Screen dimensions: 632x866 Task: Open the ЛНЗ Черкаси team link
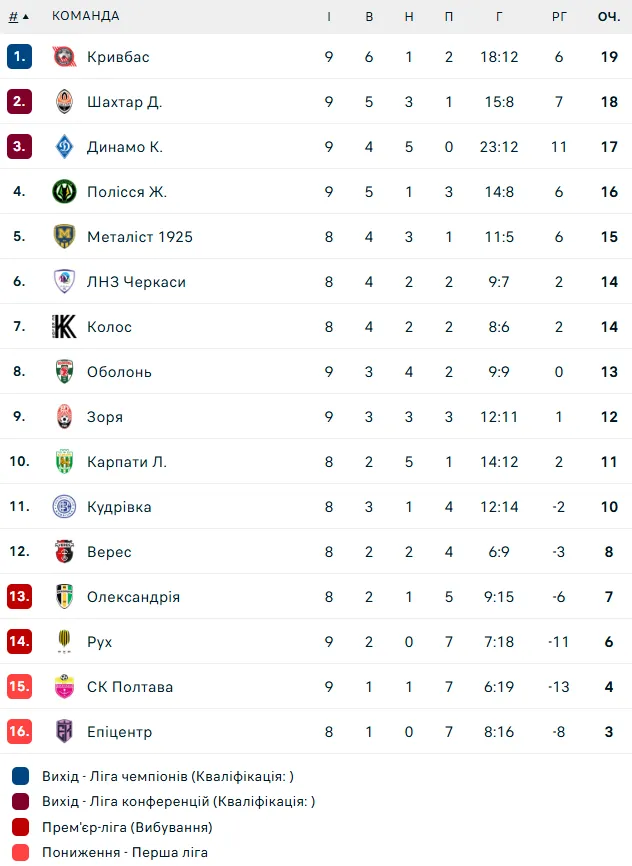tap(136, 282)
